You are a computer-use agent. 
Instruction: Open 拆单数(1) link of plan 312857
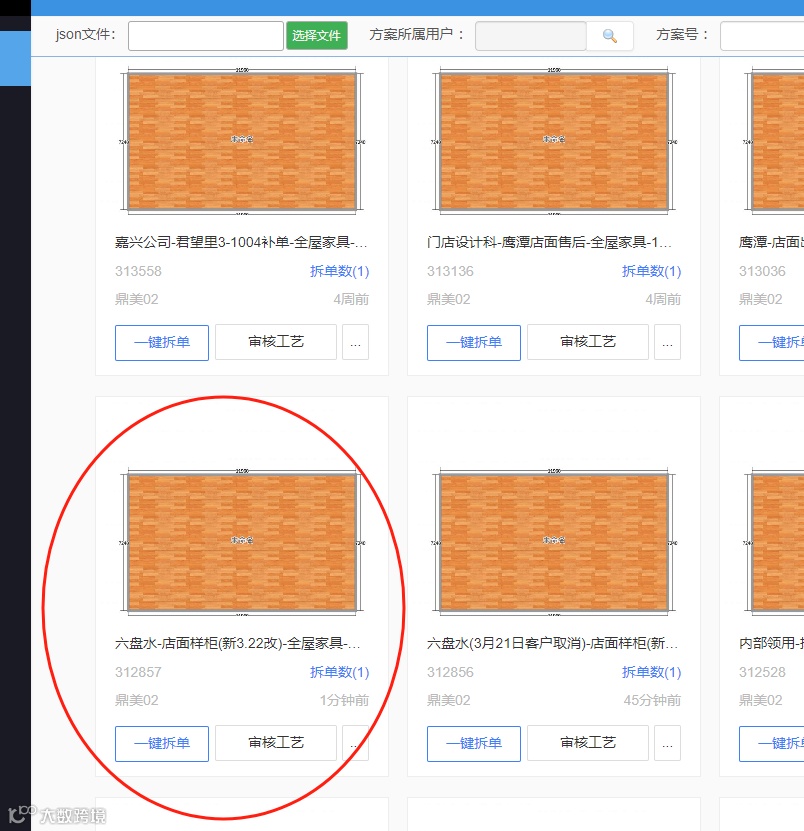click(339, 672)
